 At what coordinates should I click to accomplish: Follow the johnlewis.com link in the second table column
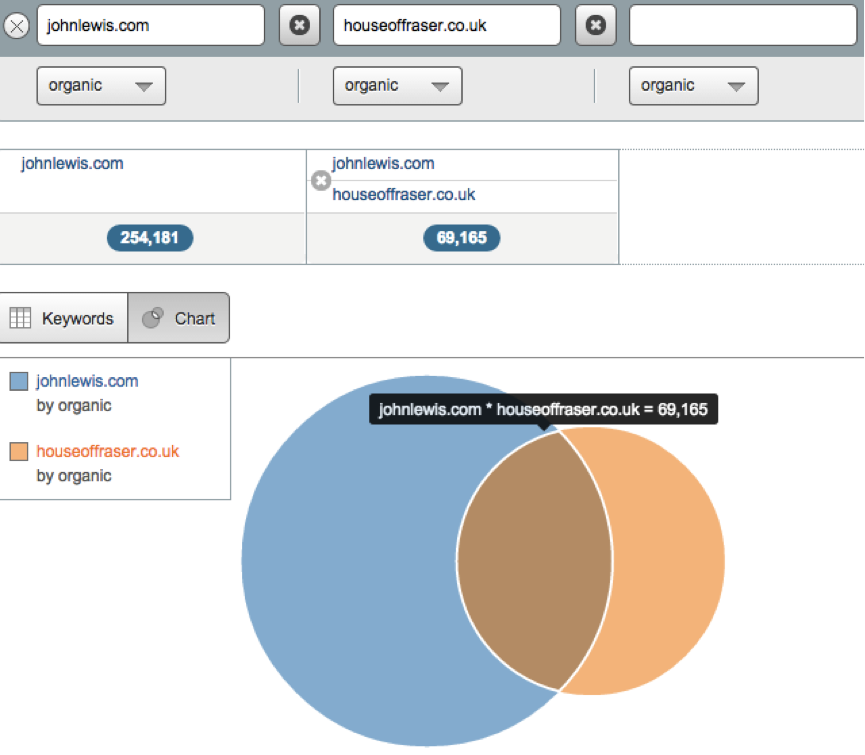click(x=383, y=164)
